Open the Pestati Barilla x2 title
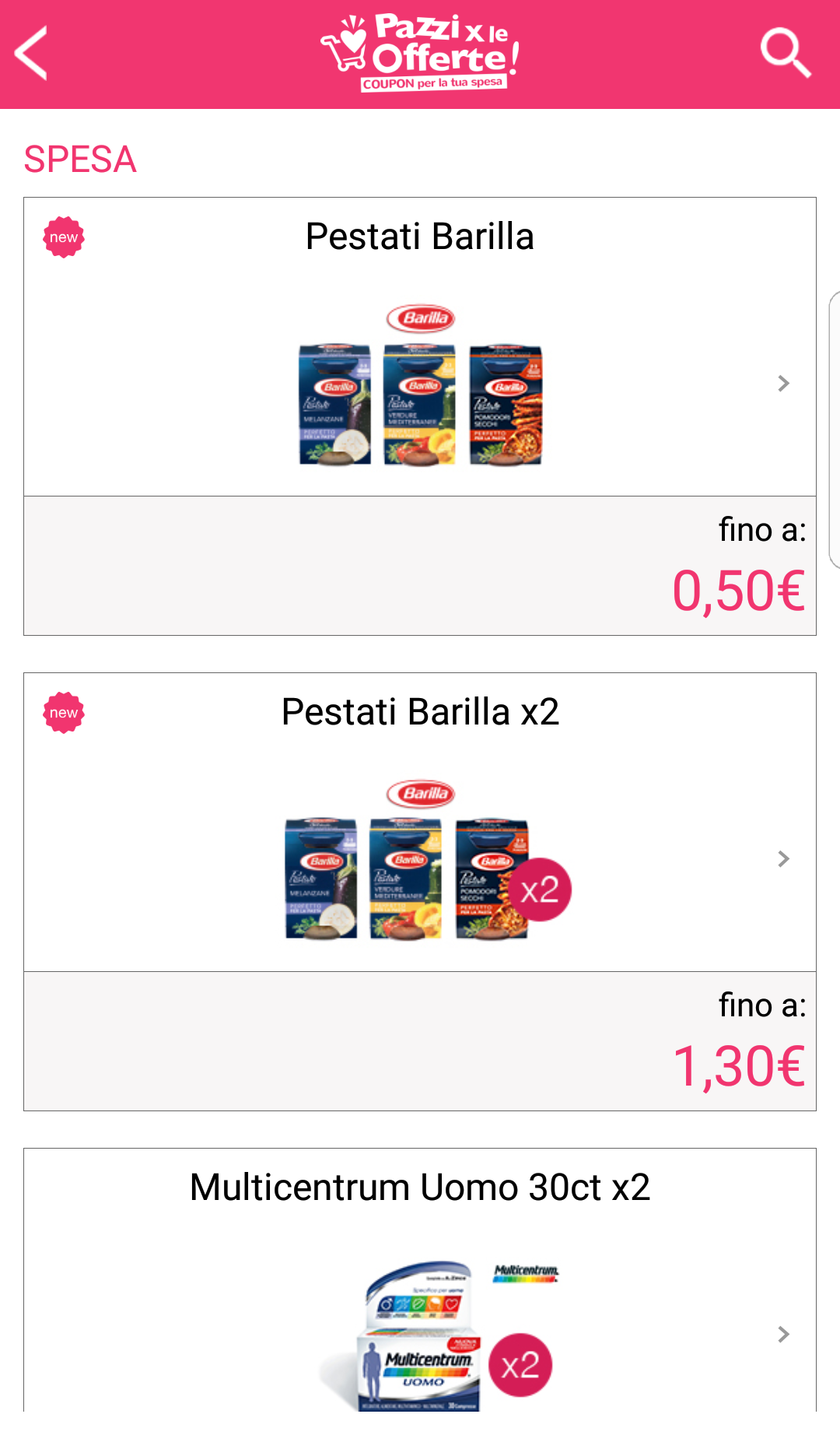The image size is (840, 1435). [420, 712]
